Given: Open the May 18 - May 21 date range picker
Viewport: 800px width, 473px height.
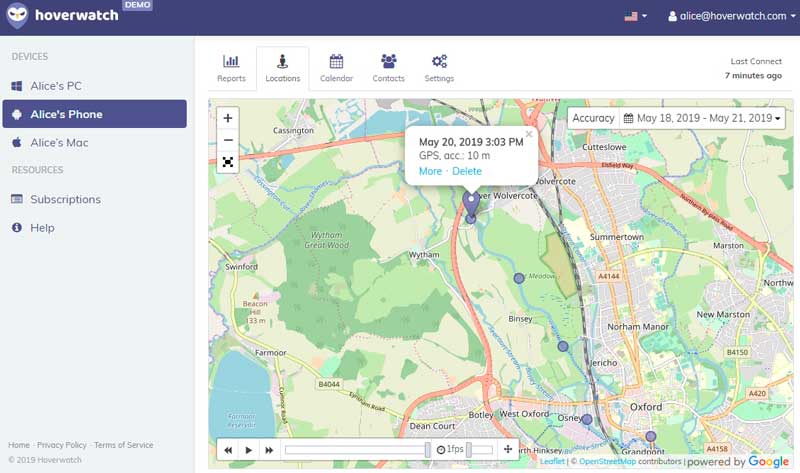Looking at the screenshot, I should click(x=702, y=118).
